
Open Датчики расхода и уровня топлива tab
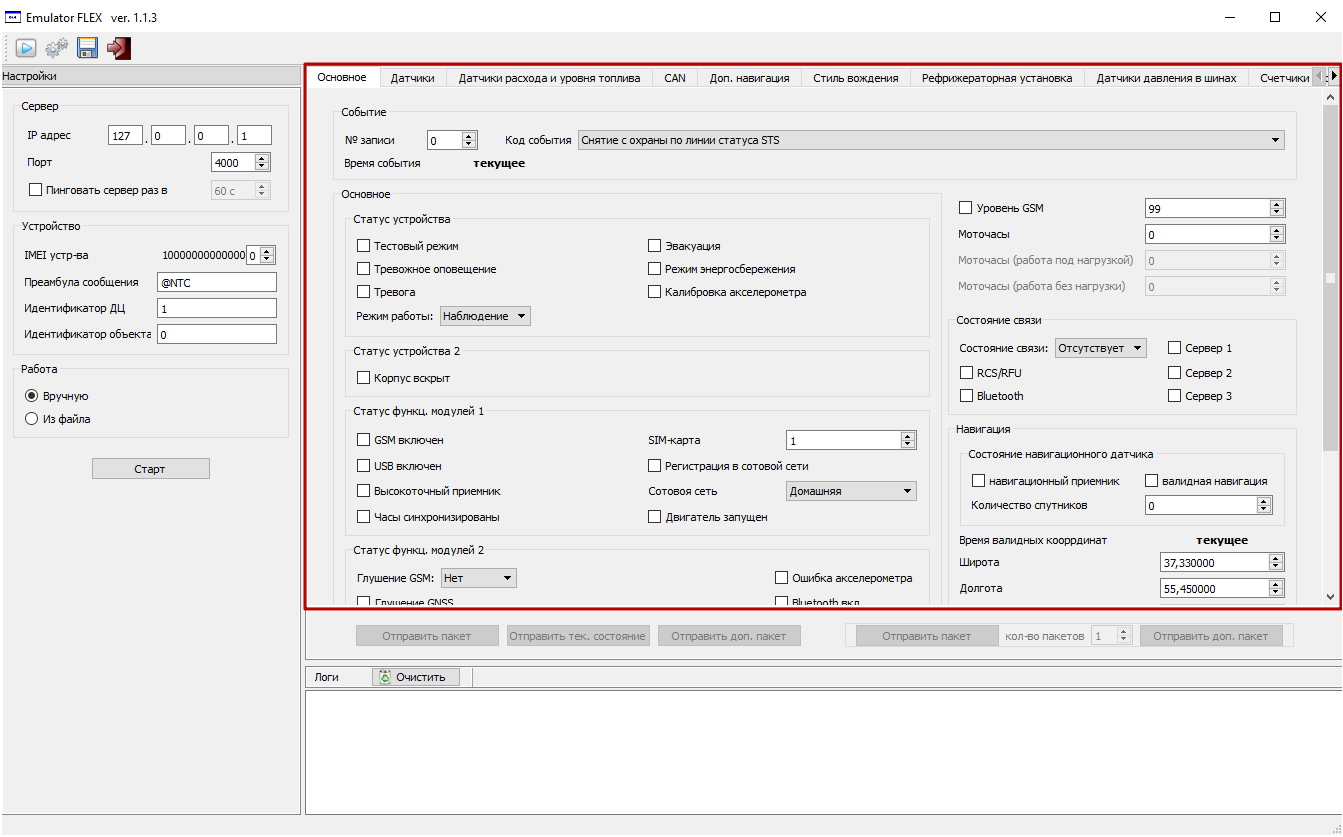coord(549,78)
